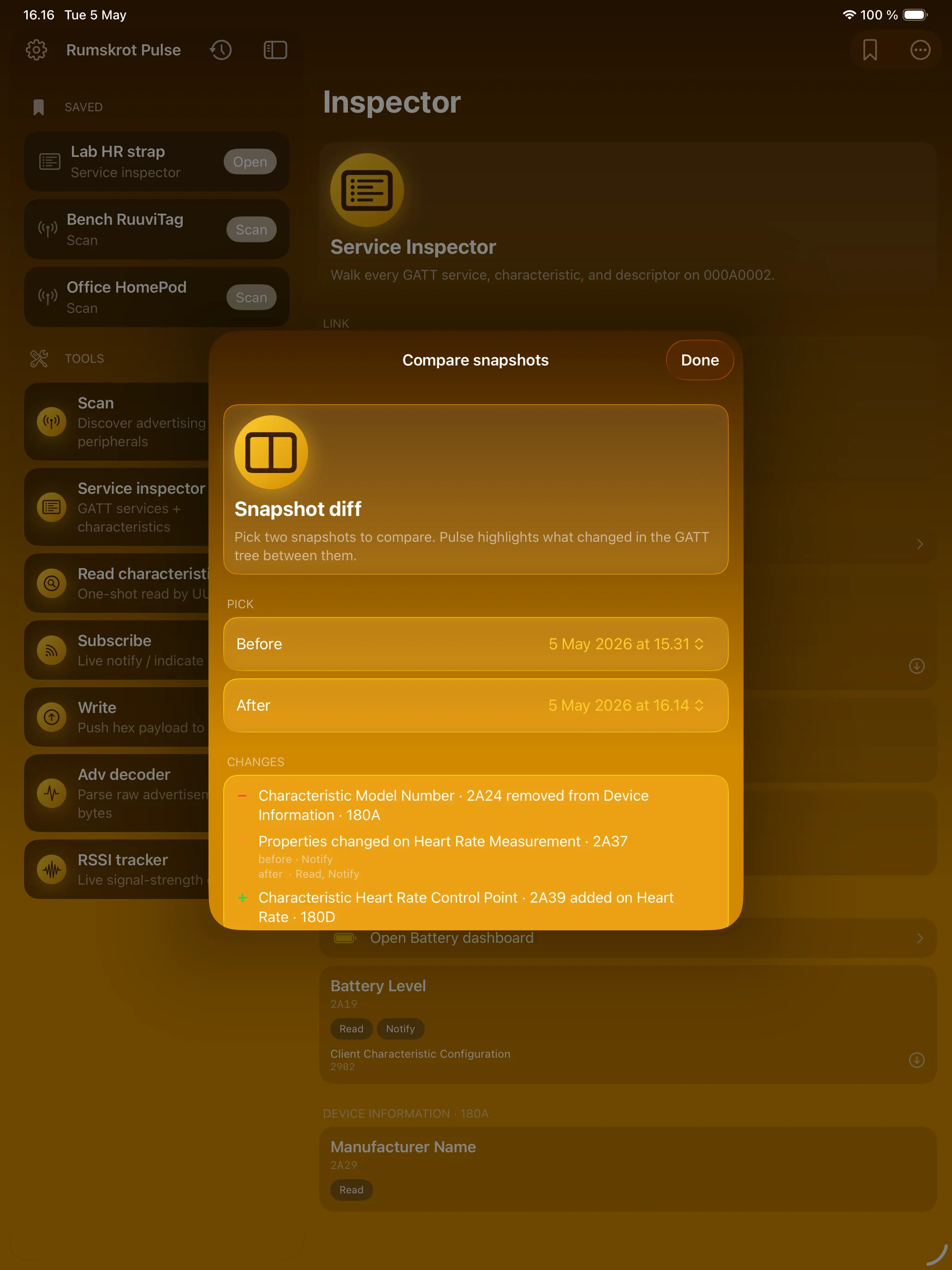
Task: Open the Lab HR strap saved item
Action: click(250, 162)
